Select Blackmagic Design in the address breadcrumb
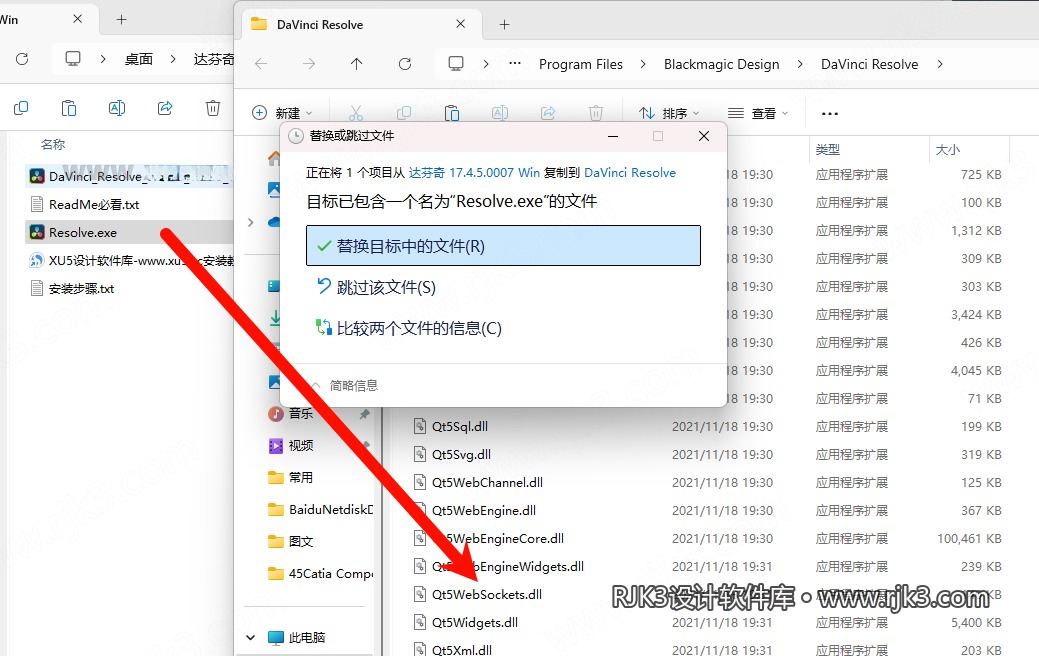 point(722,64)
